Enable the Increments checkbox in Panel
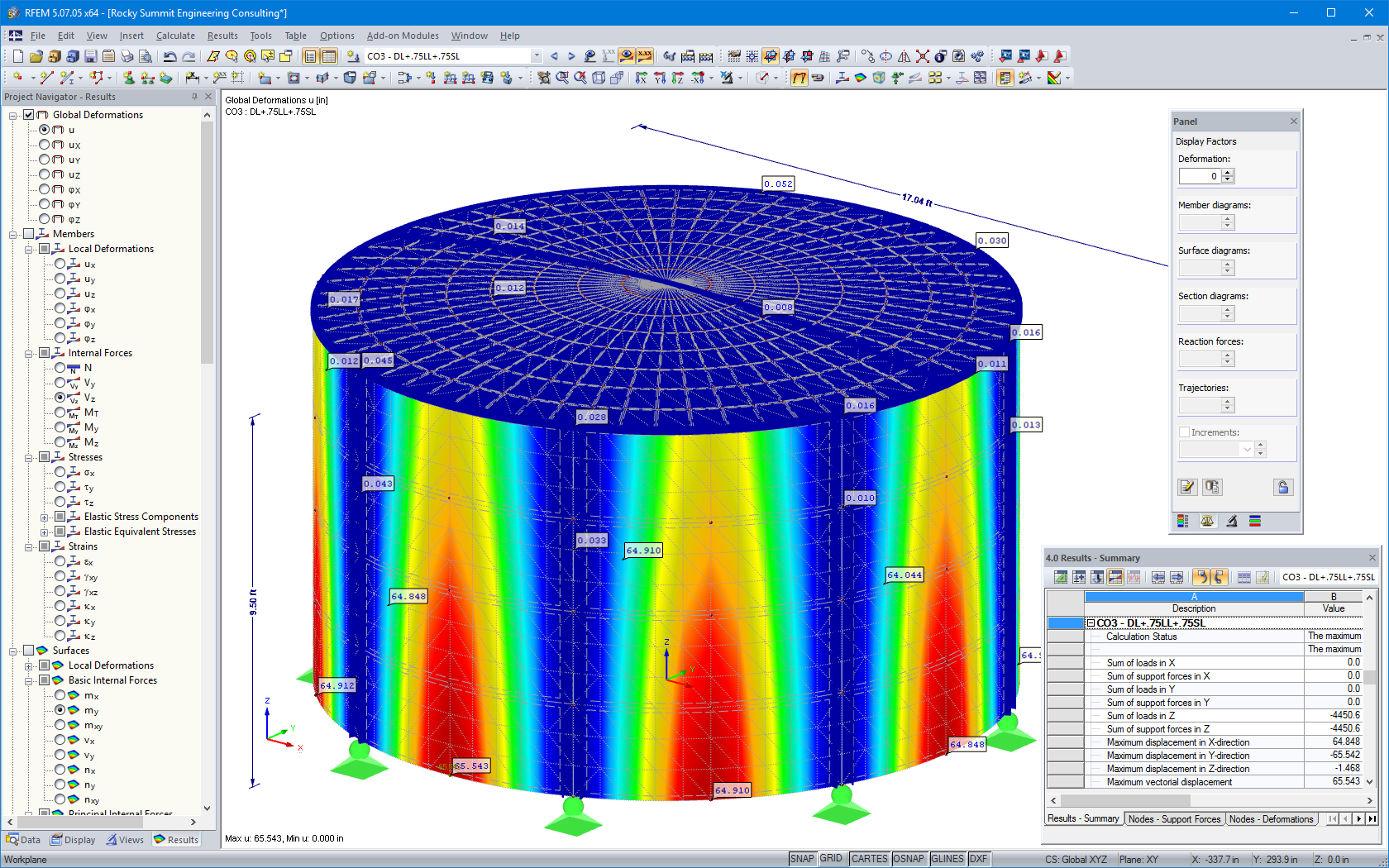 (1184, 432)
